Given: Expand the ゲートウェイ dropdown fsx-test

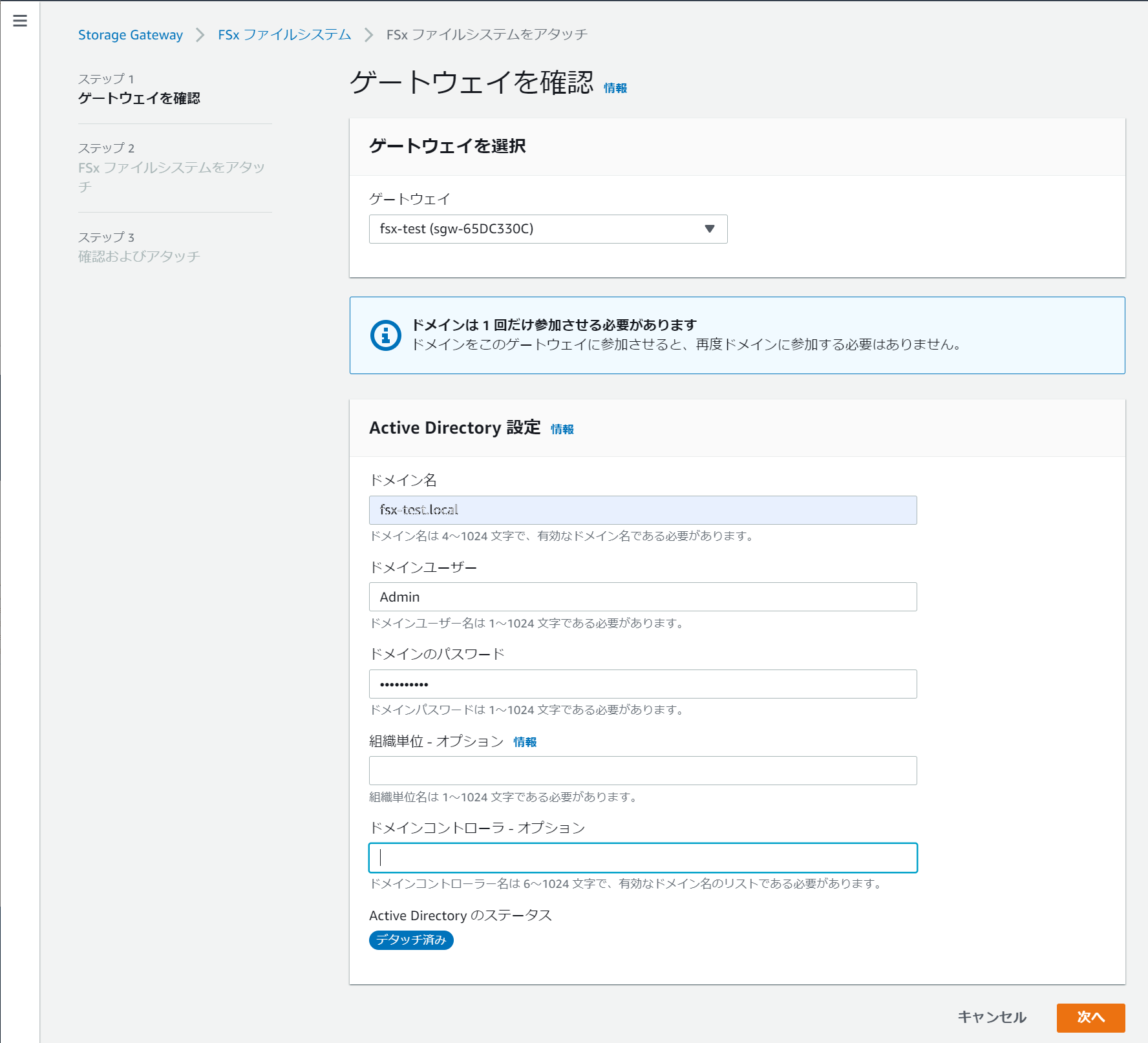Looking at the screenshot, I should (x=548, y=229).
